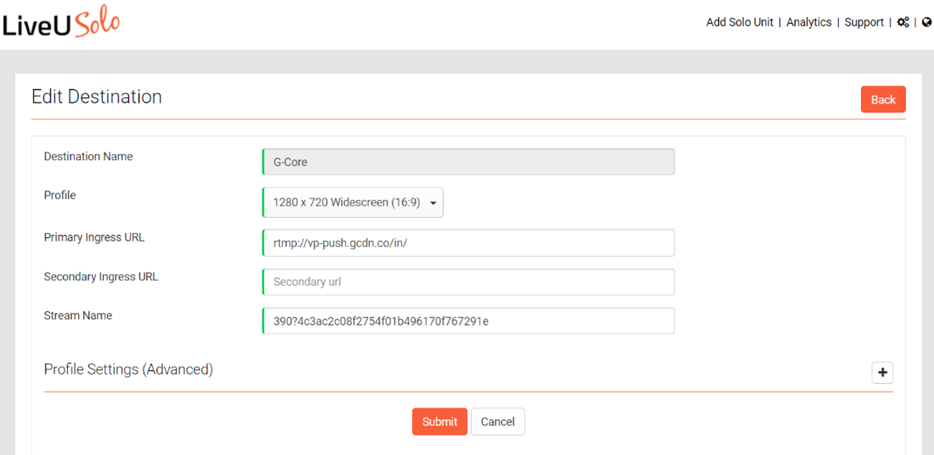Submit the destination form

pyautogui.click(x=440, y=422)
